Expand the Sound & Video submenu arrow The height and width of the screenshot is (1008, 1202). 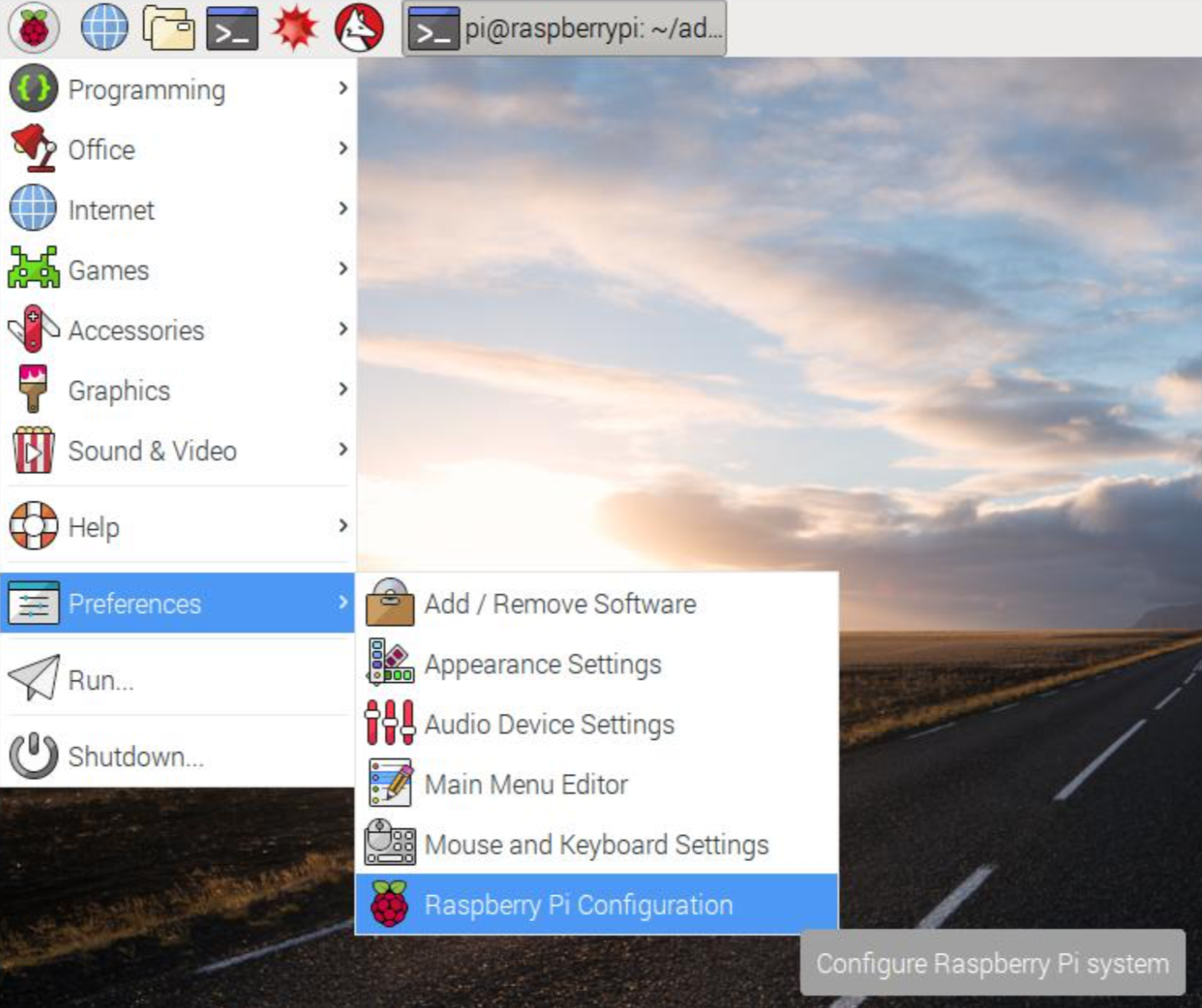point(343,449)
